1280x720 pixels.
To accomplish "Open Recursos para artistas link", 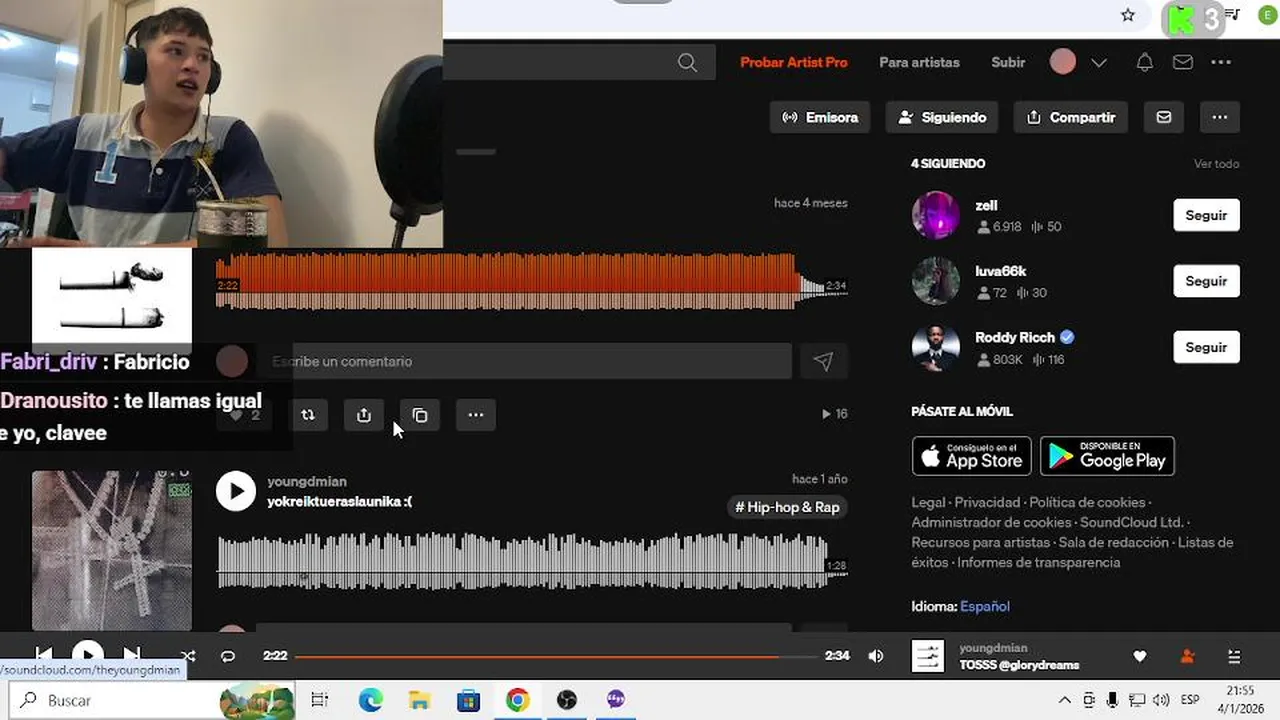I will pyautogui.click(x=980, y=542).
